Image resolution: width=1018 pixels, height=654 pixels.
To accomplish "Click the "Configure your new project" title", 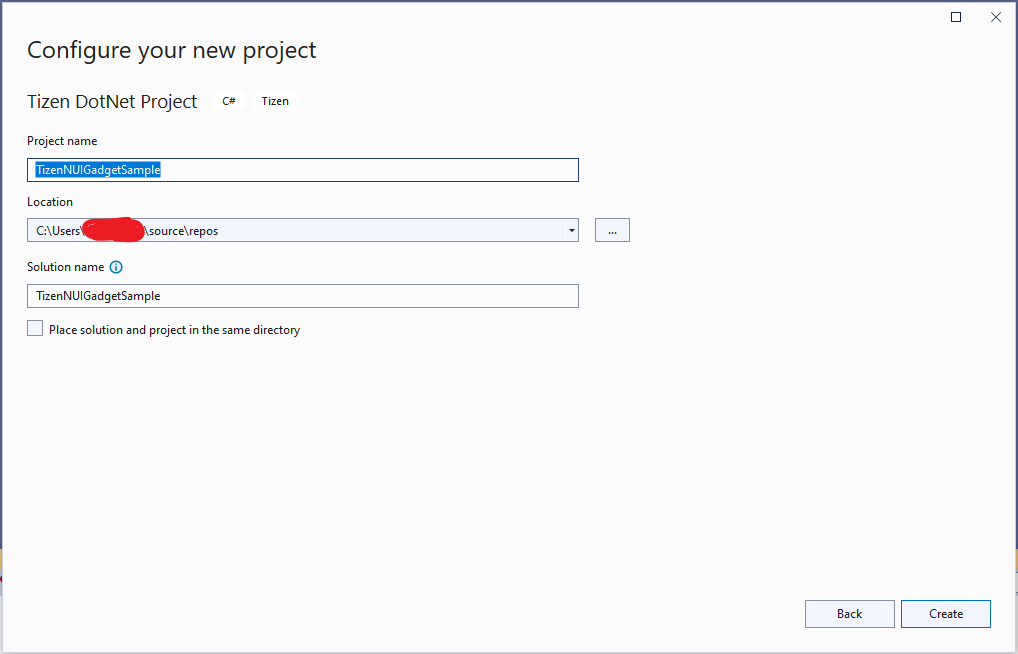I will pyautogui.click(x=171, y=49).
